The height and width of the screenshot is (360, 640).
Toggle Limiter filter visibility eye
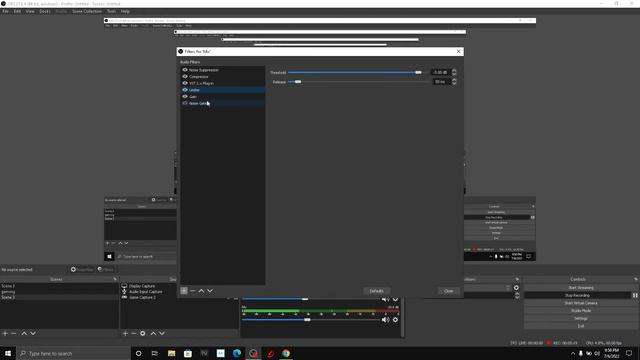pyautogui.click(x=185, y=89)
